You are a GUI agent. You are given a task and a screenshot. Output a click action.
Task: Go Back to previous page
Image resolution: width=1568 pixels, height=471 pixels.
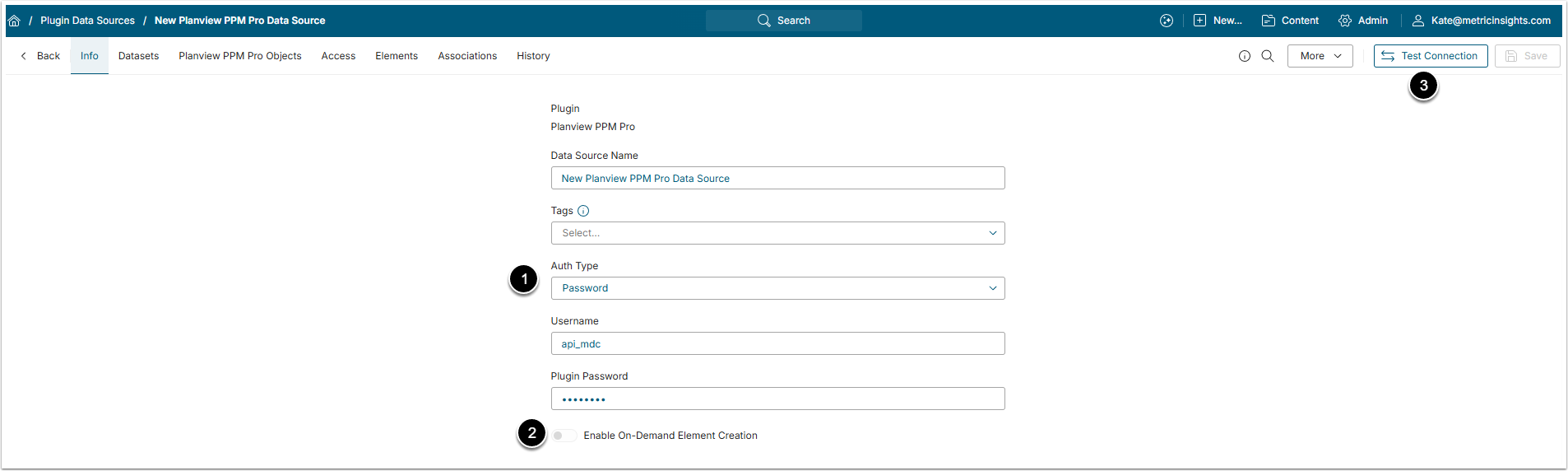[40, 56]
